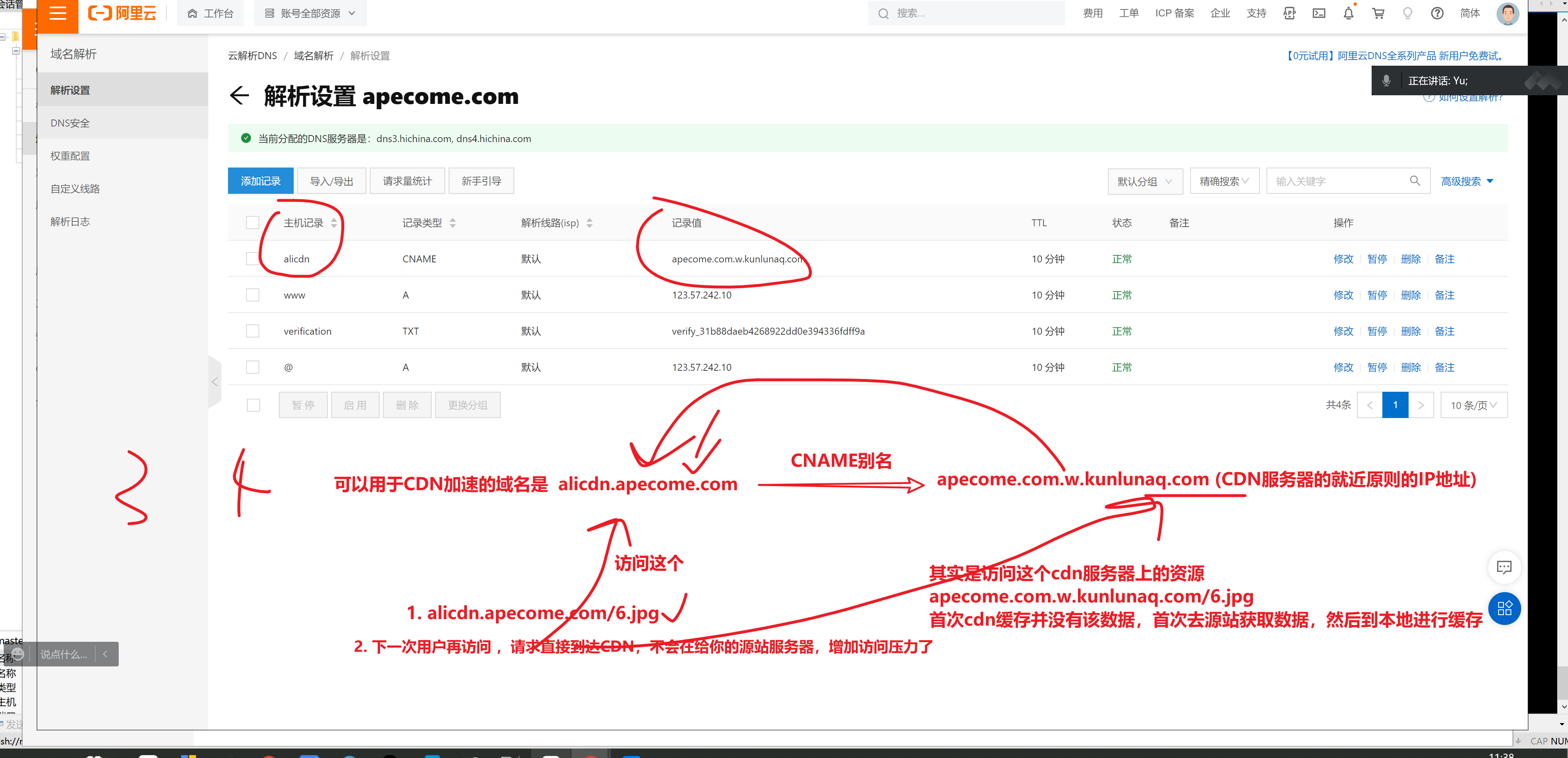Open the App download icon
Screen dimensions: 1568x758
click(1289, 14)
